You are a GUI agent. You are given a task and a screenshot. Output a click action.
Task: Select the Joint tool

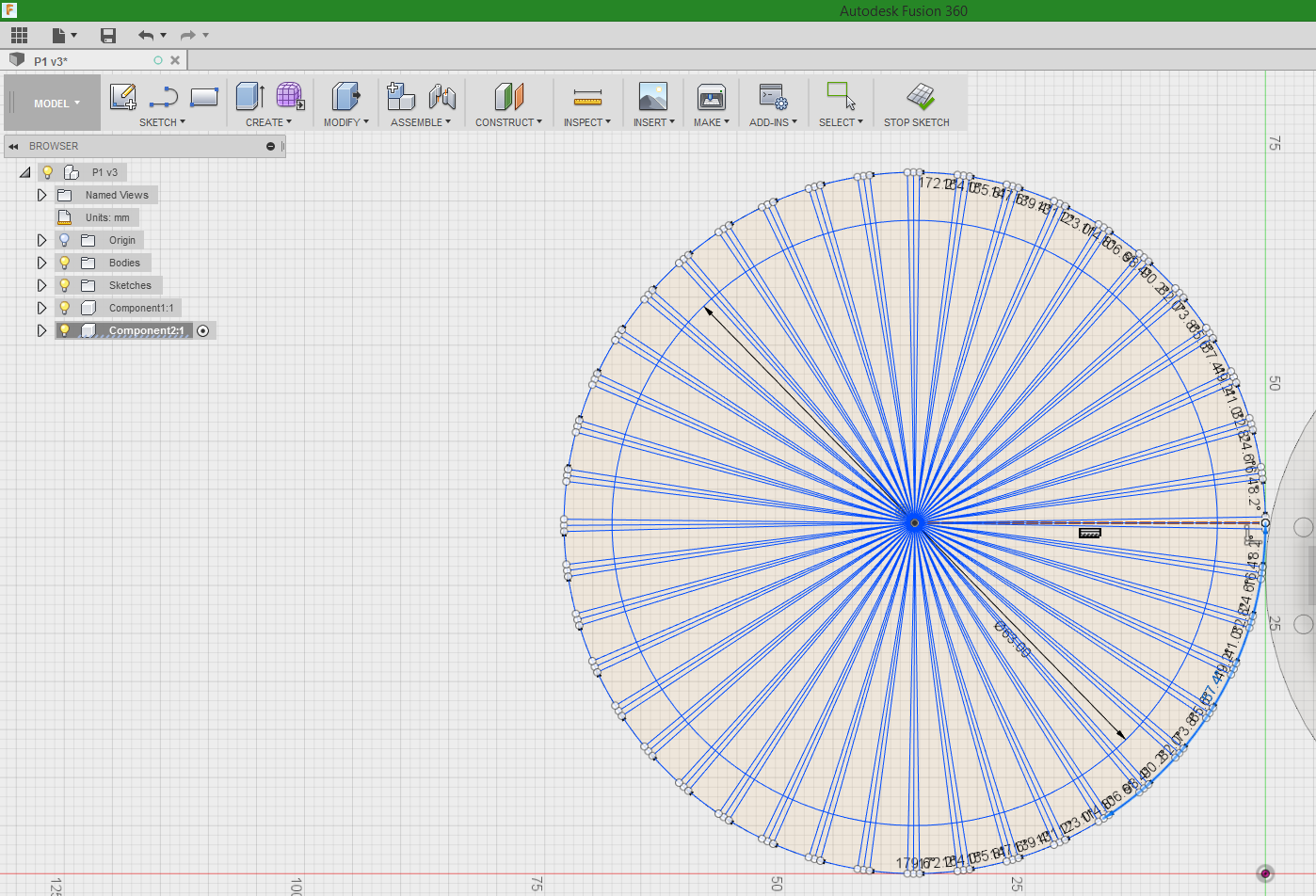point(441,96)
